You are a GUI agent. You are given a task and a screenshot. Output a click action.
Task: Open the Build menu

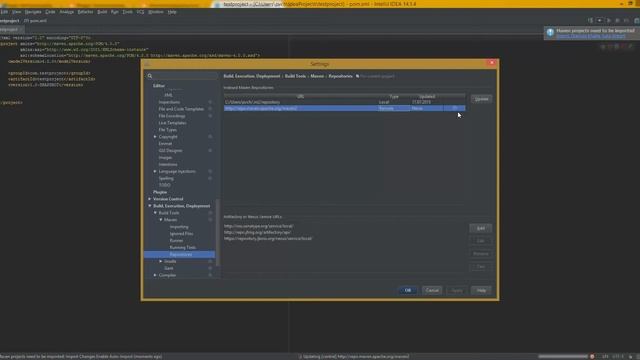(102, 12)
